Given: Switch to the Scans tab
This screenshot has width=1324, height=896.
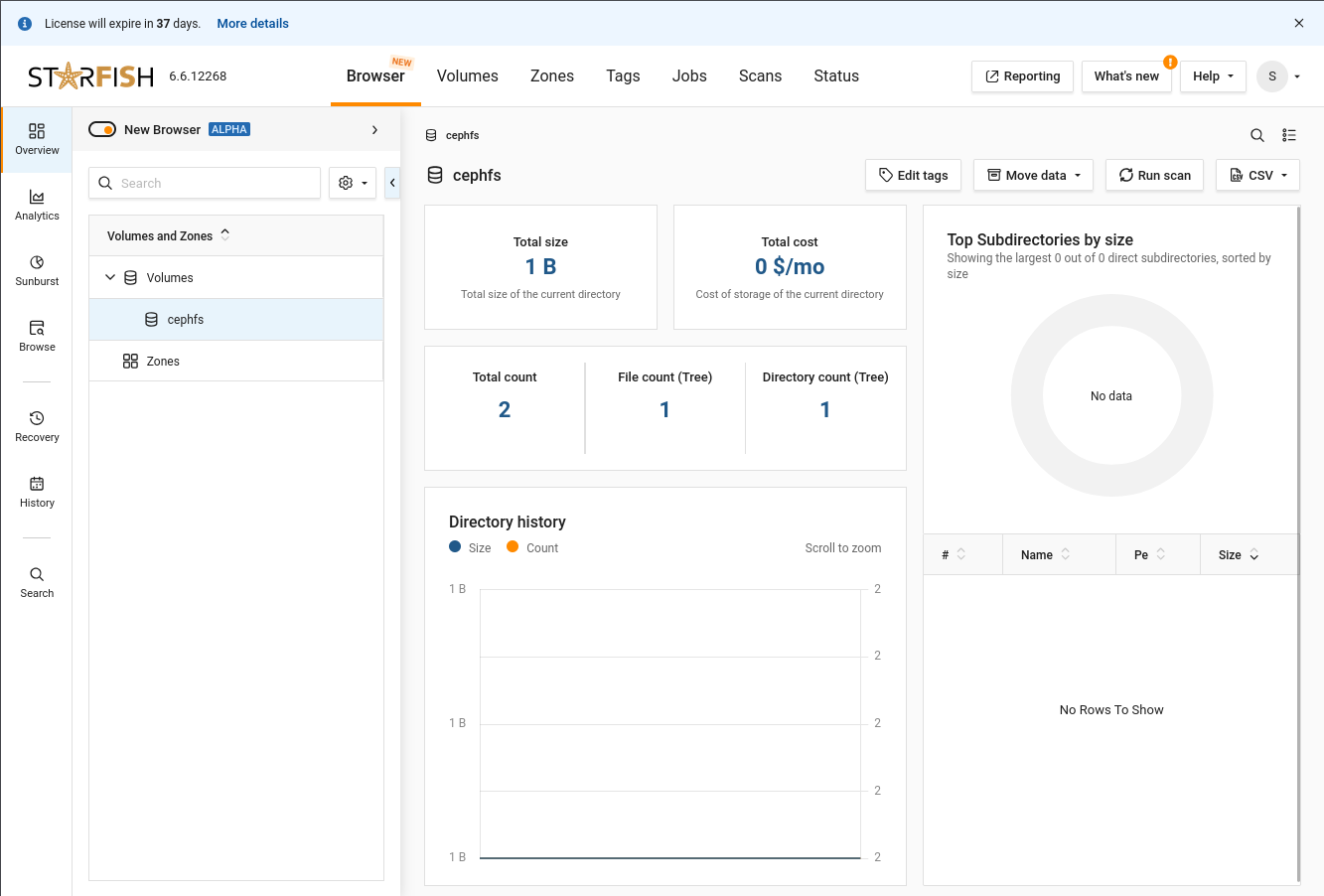Looking at the screenshot, I should 760,76.
